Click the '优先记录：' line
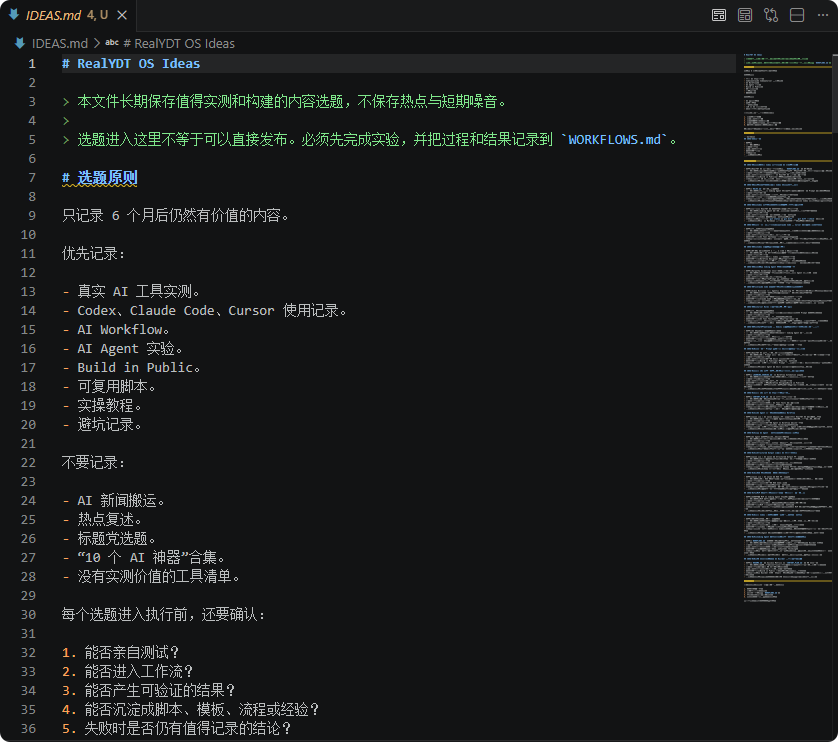The width and height of the screenshot is (838, 742). (94, 253)
